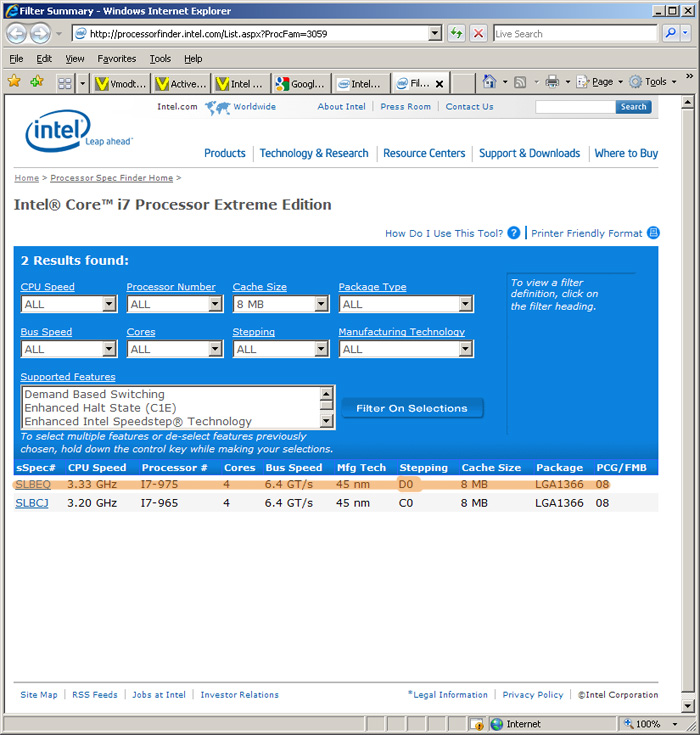Open the Quick Tabs list dropdown arrow

point(83,83)
